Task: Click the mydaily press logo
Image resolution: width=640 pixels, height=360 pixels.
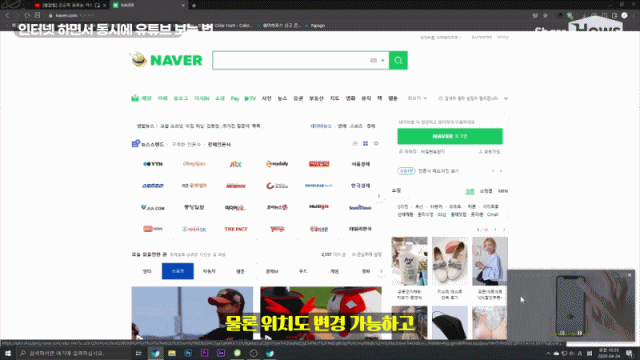Action: coord(277,164)
